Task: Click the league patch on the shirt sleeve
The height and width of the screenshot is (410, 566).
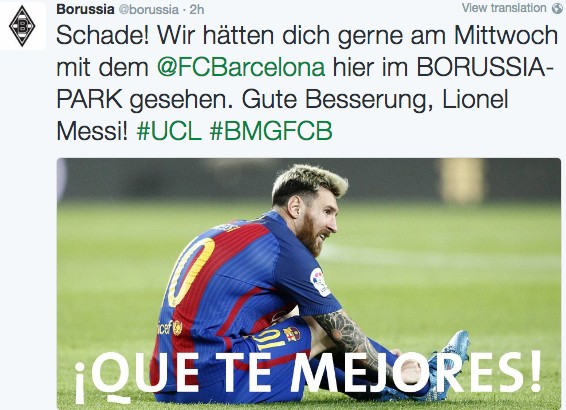Action: pos(320,282)
